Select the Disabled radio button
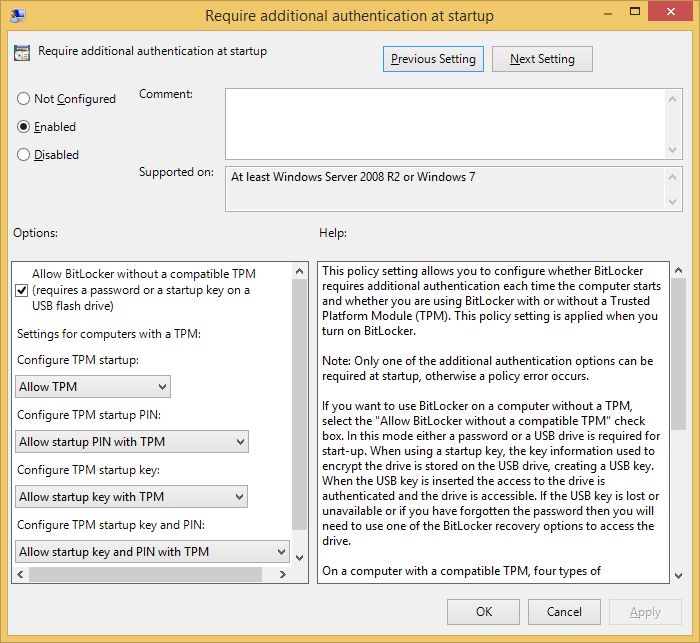 click(x=24, y=155)
